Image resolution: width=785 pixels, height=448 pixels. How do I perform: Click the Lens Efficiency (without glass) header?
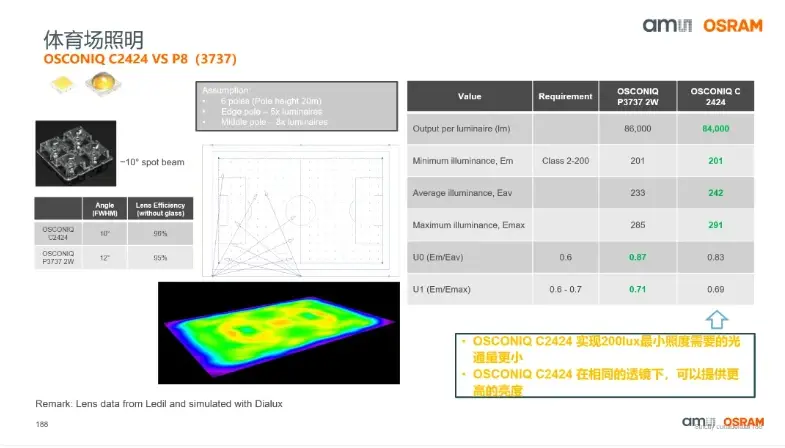click(160, 209)
